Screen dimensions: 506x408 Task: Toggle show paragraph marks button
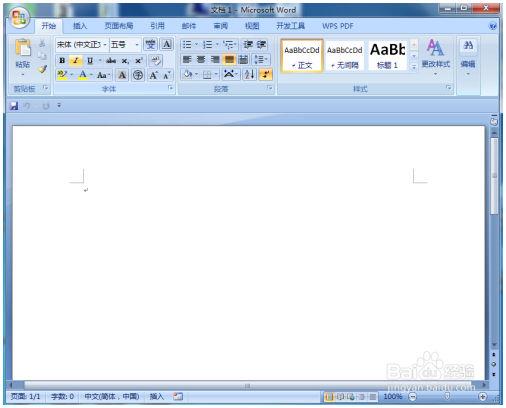click(266, 74)
